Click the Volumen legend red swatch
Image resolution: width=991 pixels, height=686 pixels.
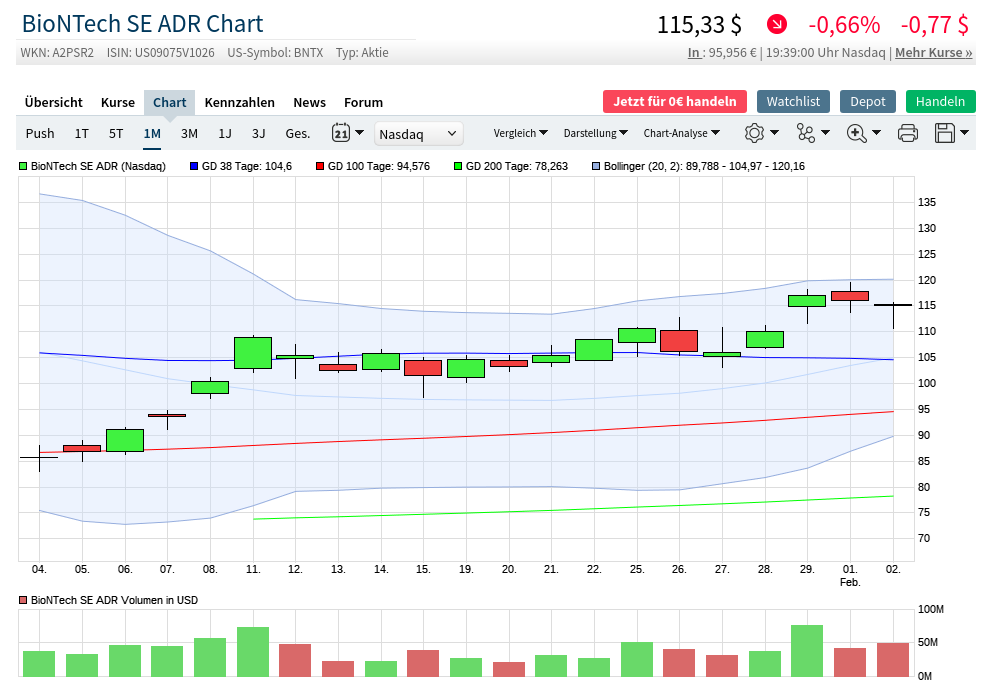coord(23,600)
